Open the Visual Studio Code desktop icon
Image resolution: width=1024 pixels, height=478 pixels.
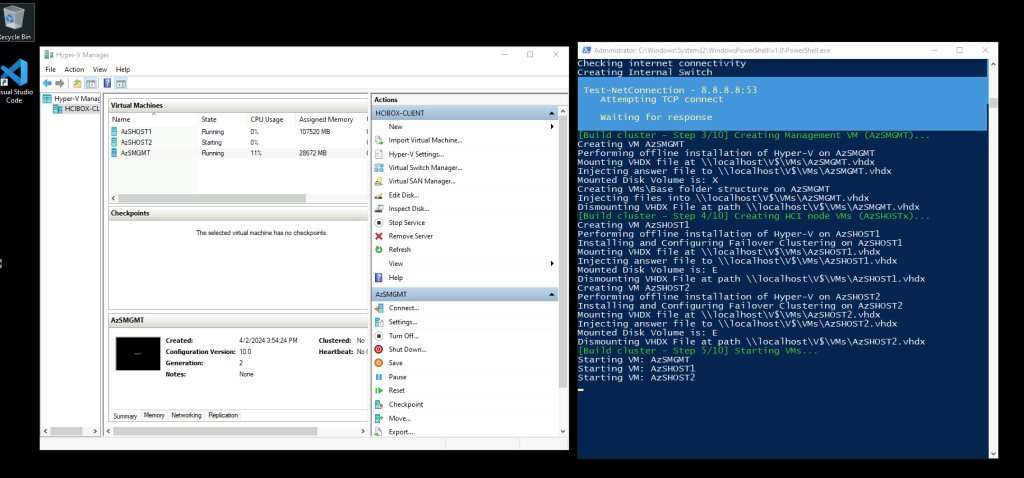point(14,82)
